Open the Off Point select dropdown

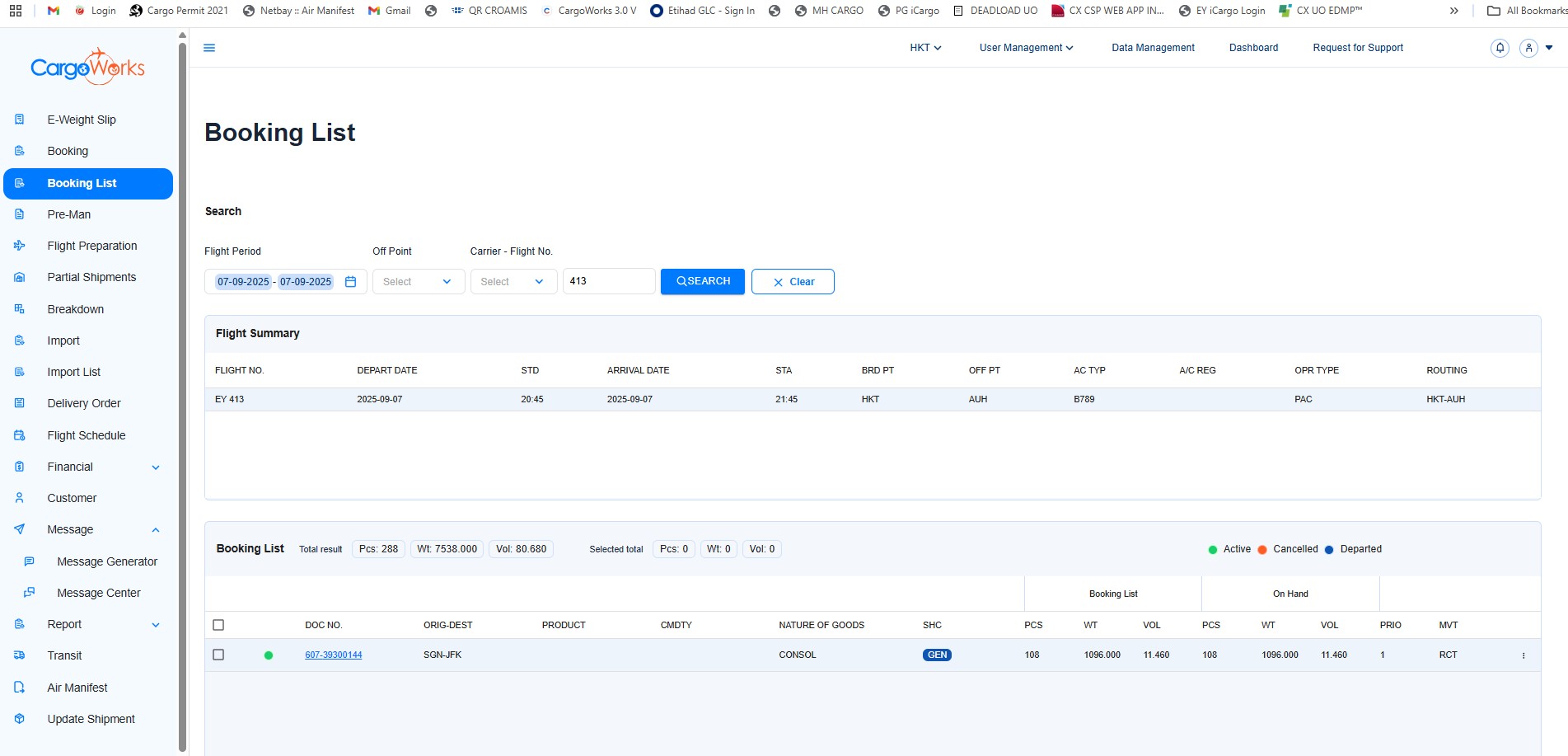pyautogui.click(x=418, y=282)
